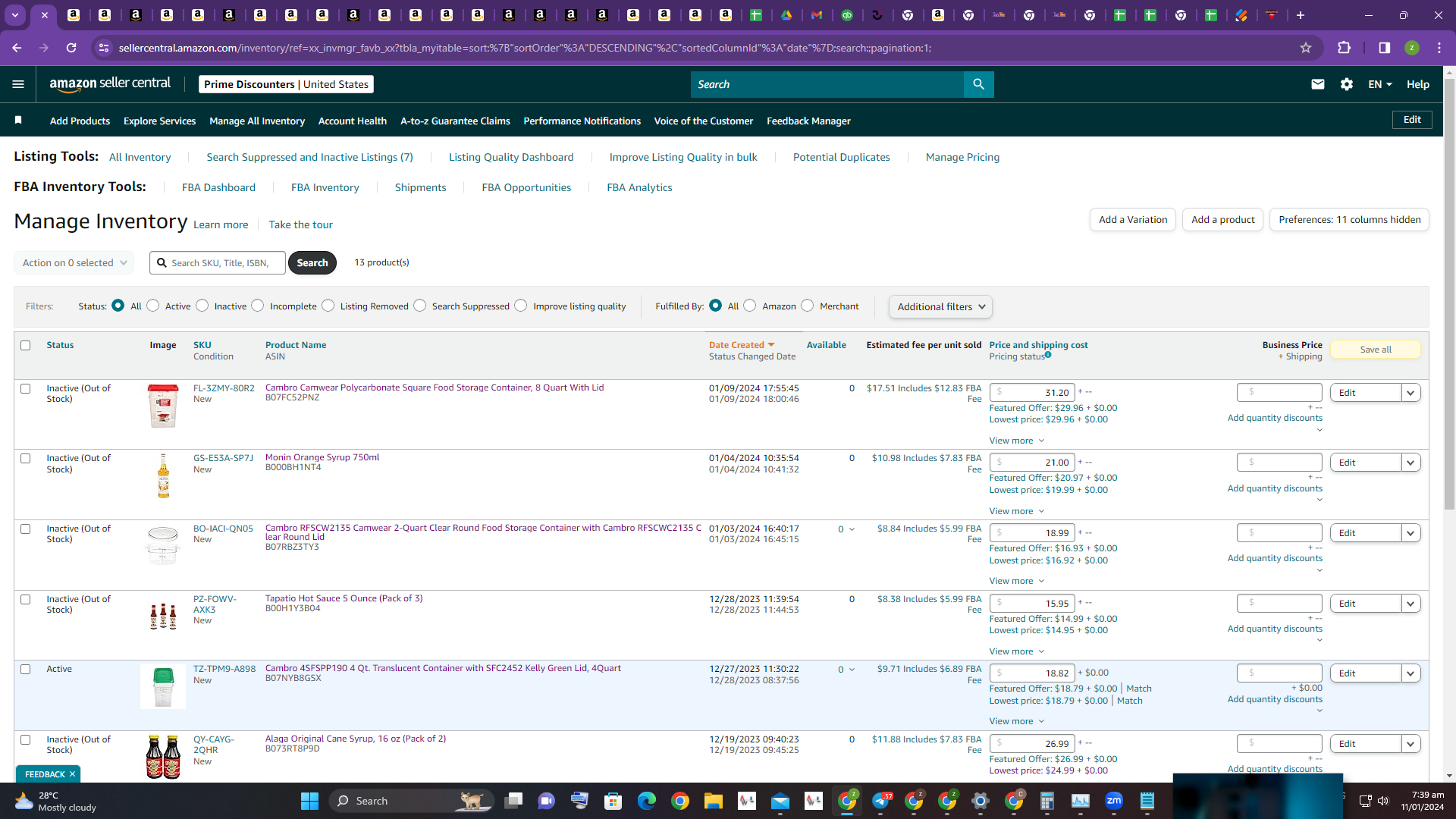This screenshot has width=1456, height=819.
Task: Tick checkbox for Monin Orange Syrup row
Action: point(26,459)
